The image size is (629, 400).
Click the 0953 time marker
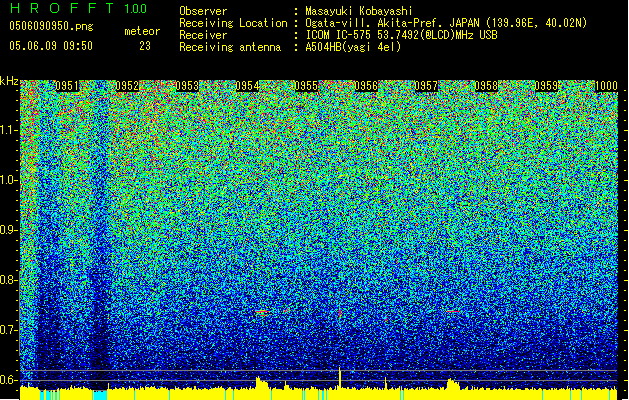click(x=187, y=86)
